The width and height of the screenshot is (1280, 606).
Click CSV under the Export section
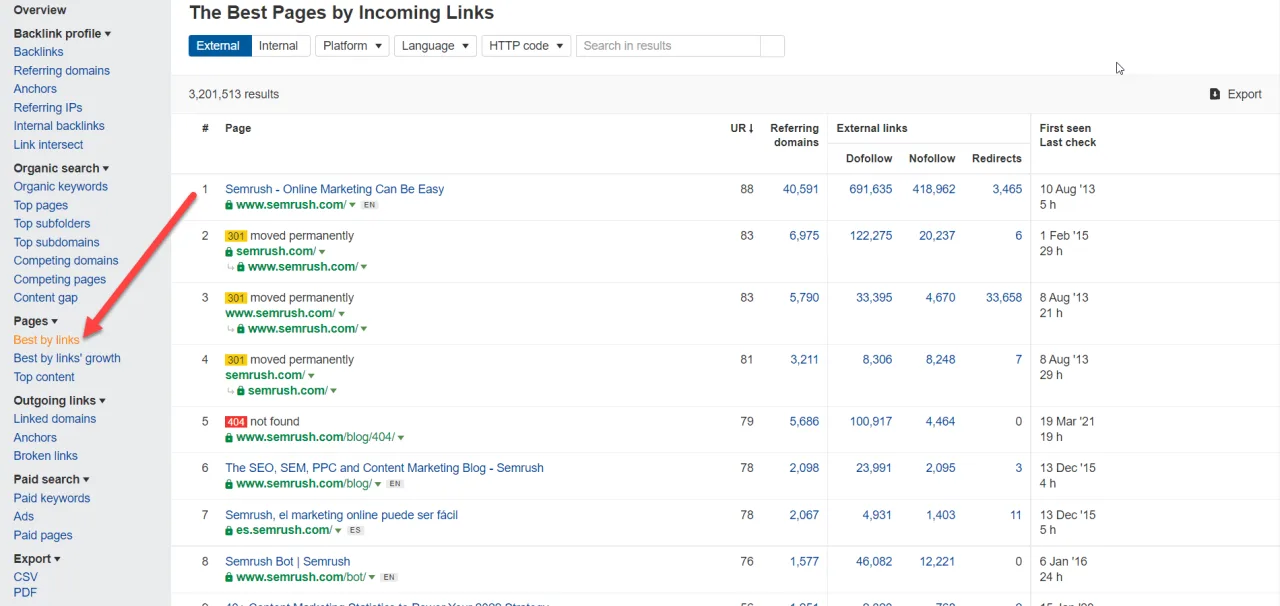click(x=25, y=576)
